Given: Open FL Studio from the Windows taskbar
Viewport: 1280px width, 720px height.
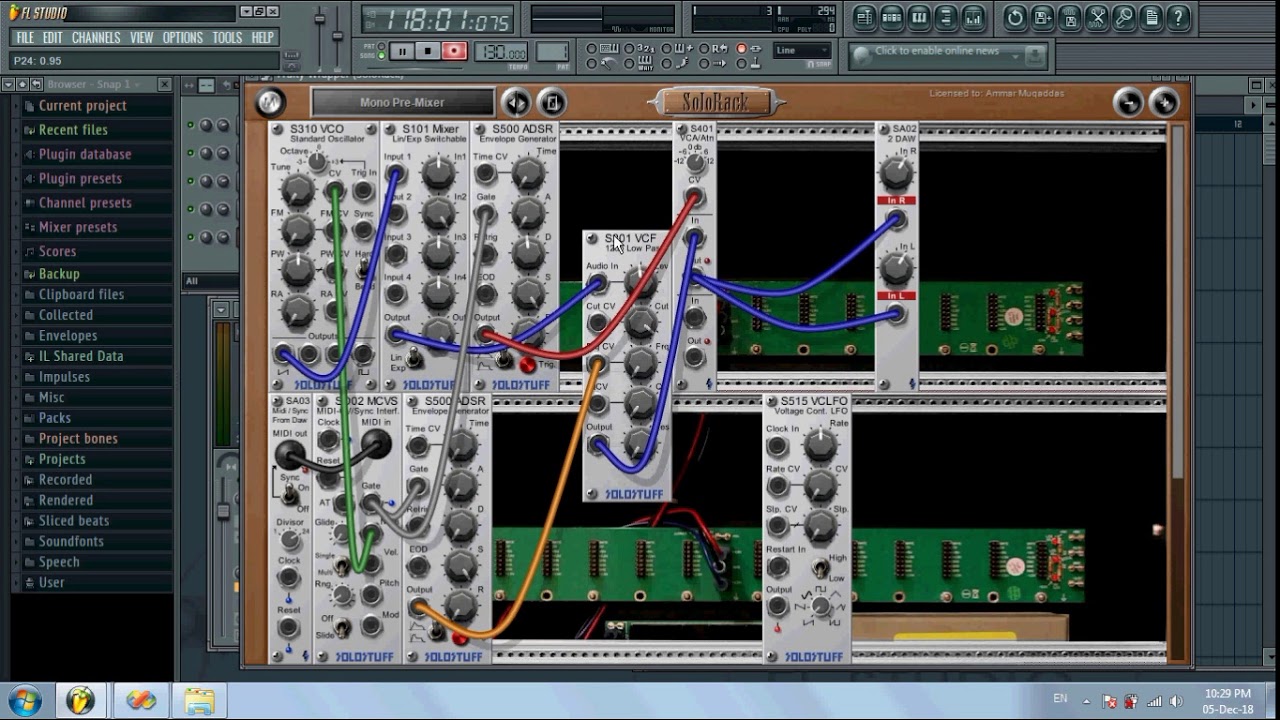Looking at the screenshot, I should [x=80, y=701].
